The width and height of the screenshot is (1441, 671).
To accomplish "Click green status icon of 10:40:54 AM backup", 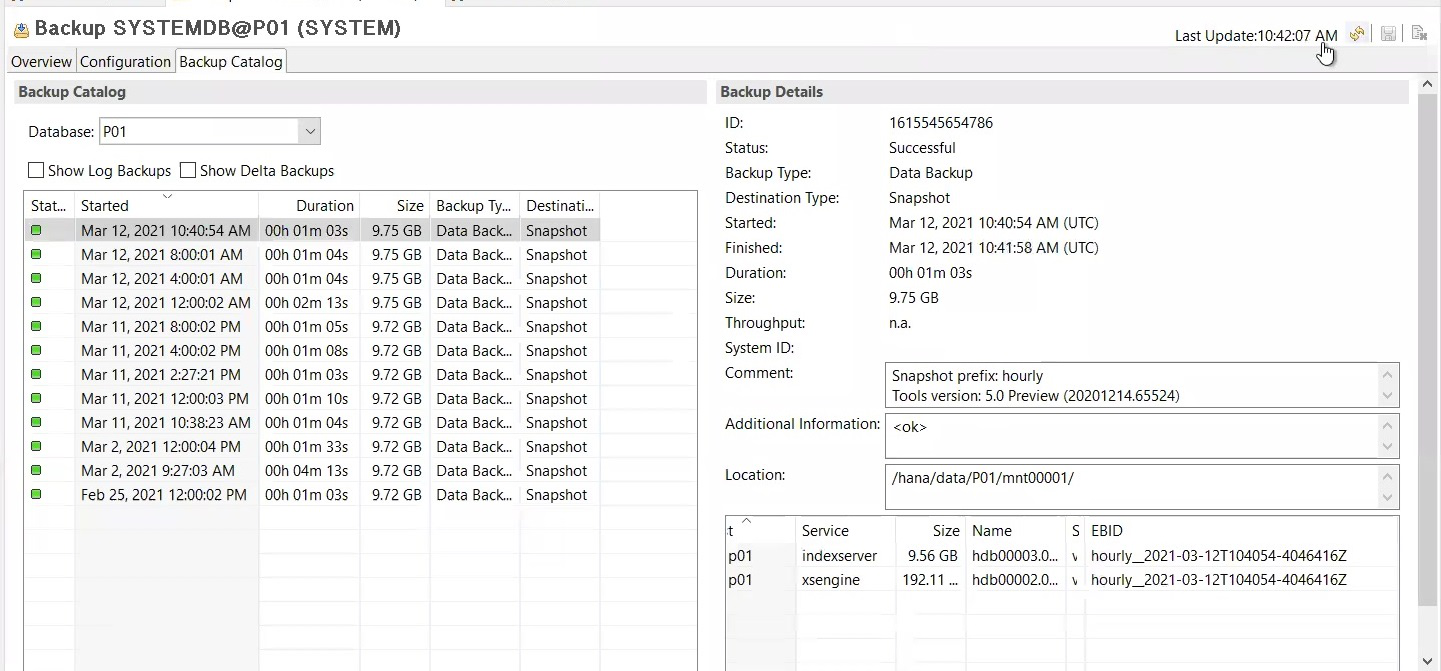I will [x=36, y=230].
